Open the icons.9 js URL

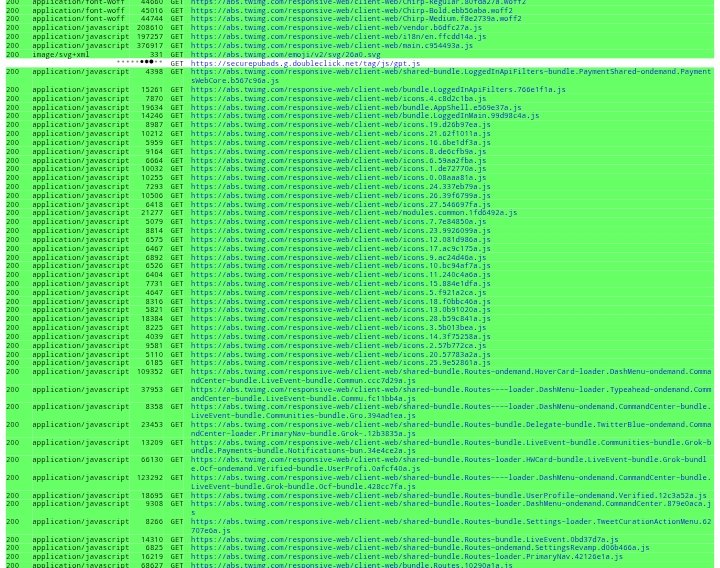point(338,258)
